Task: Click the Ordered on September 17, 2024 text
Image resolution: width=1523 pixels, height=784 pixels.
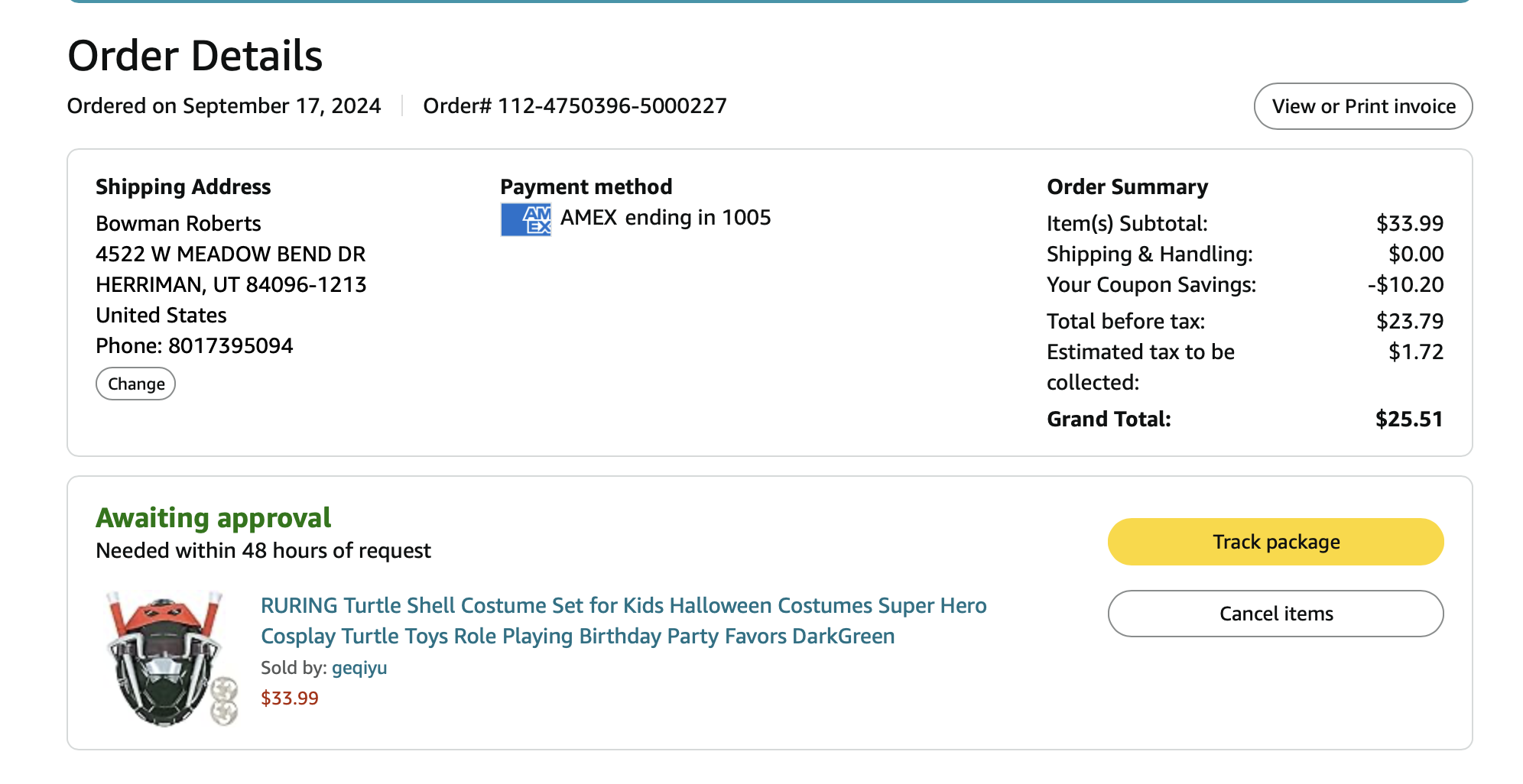Action: point(224,105)
